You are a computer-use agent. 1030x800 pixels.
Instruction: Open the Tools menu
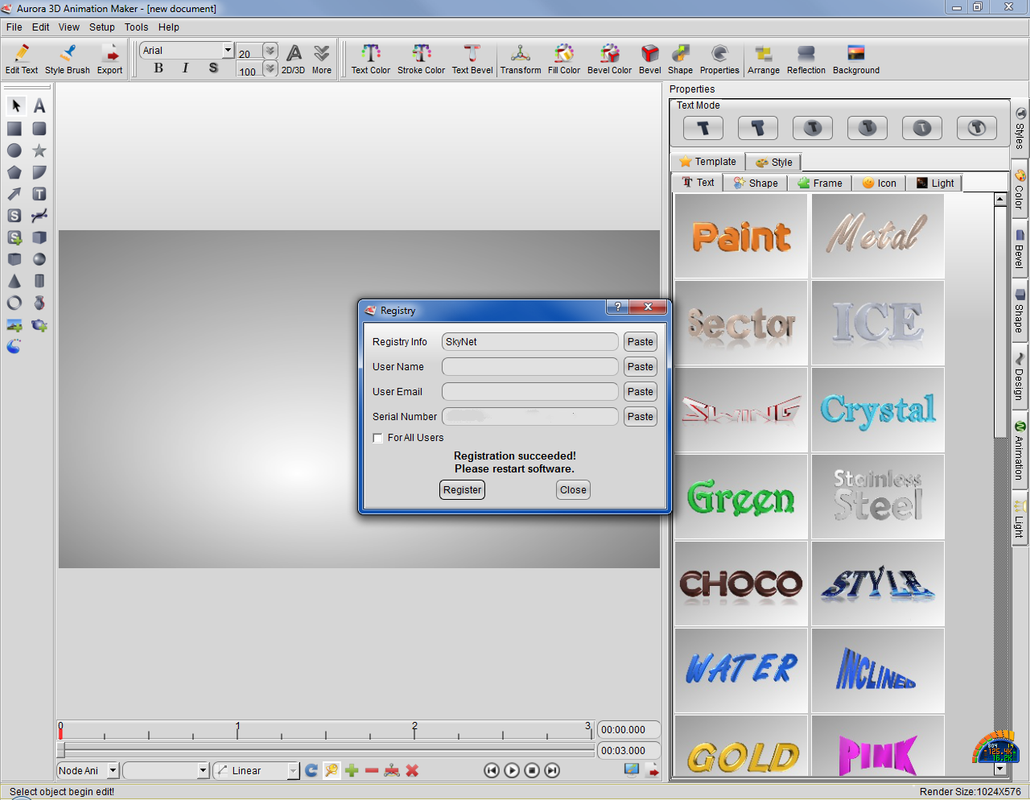coord(136,27)
